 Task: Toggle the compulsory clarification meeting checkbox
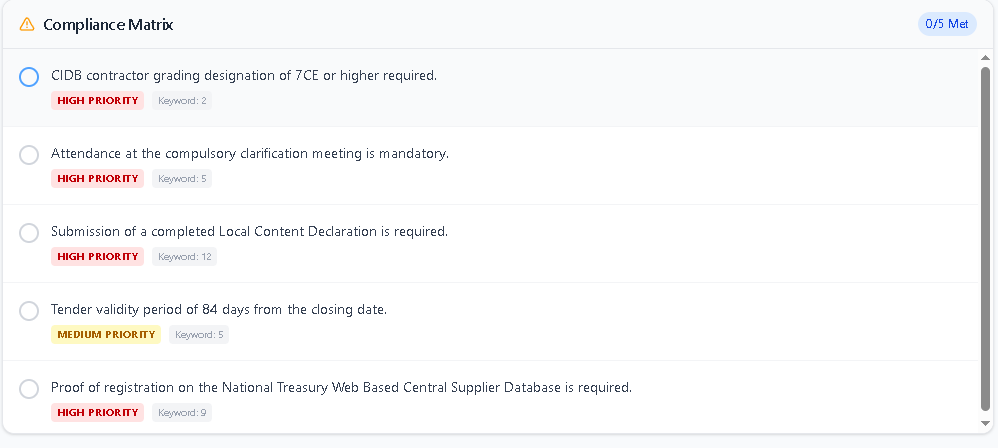point(29,155)
